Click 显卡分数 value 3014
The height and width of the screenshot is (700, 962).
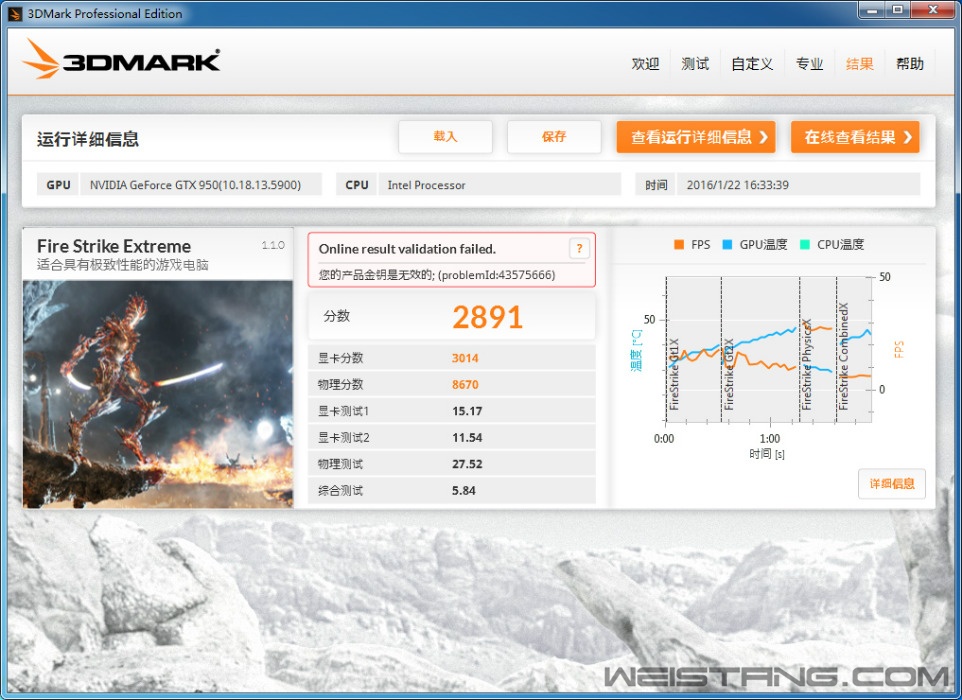(x=465, y=358)
